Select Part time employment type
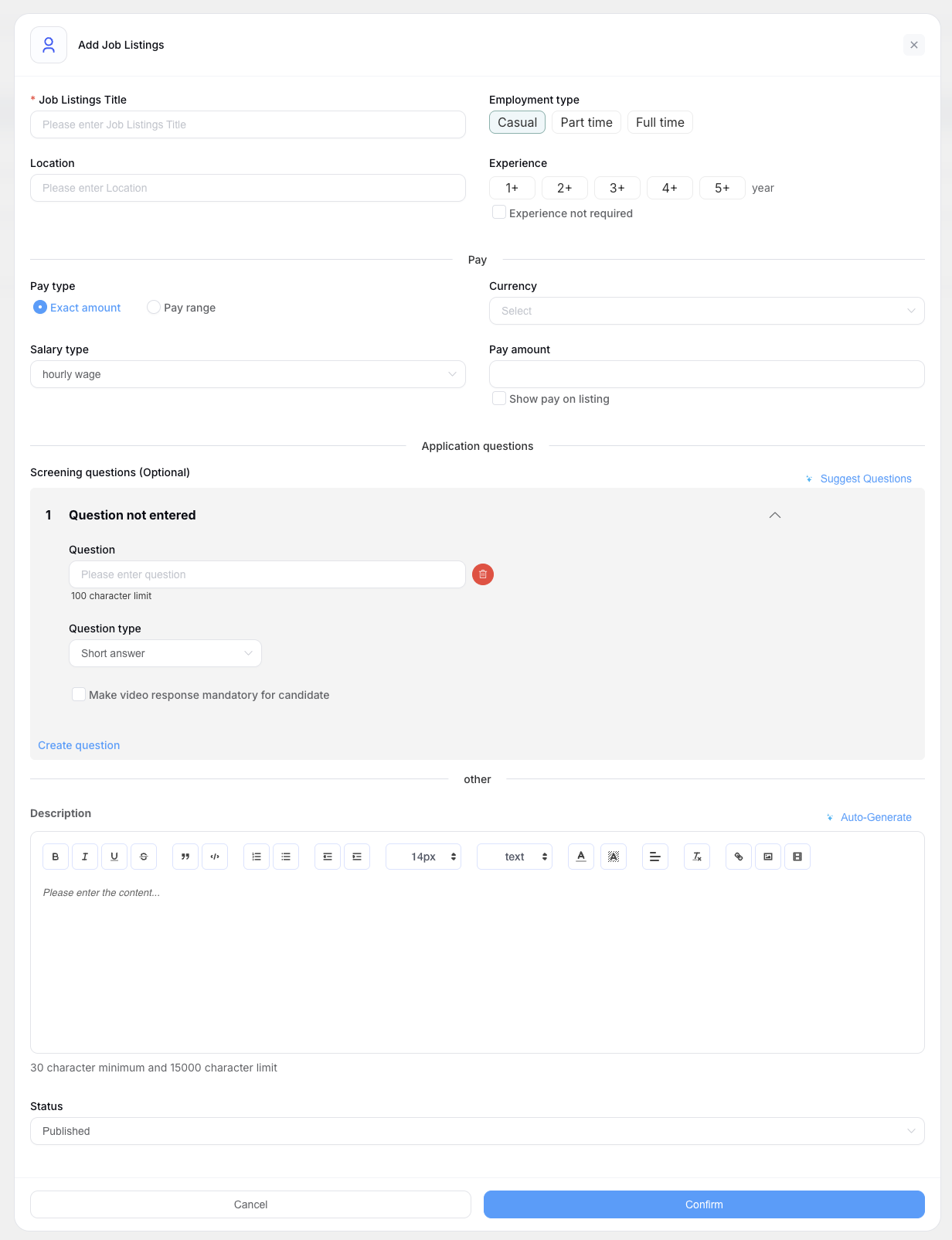The width and height of the screenshot is (952, 1240). point(586,122)
